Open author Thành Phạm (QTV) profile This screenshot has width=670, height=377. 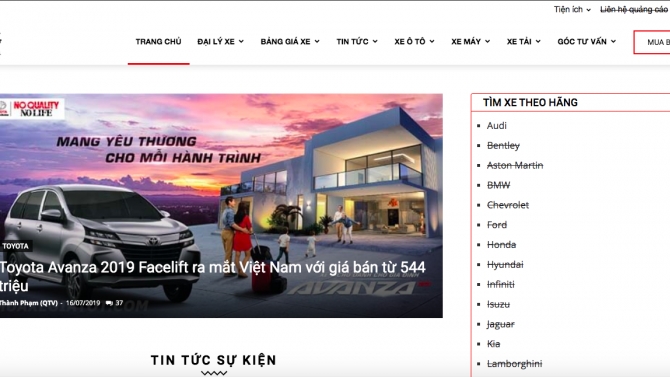point(28,303)
